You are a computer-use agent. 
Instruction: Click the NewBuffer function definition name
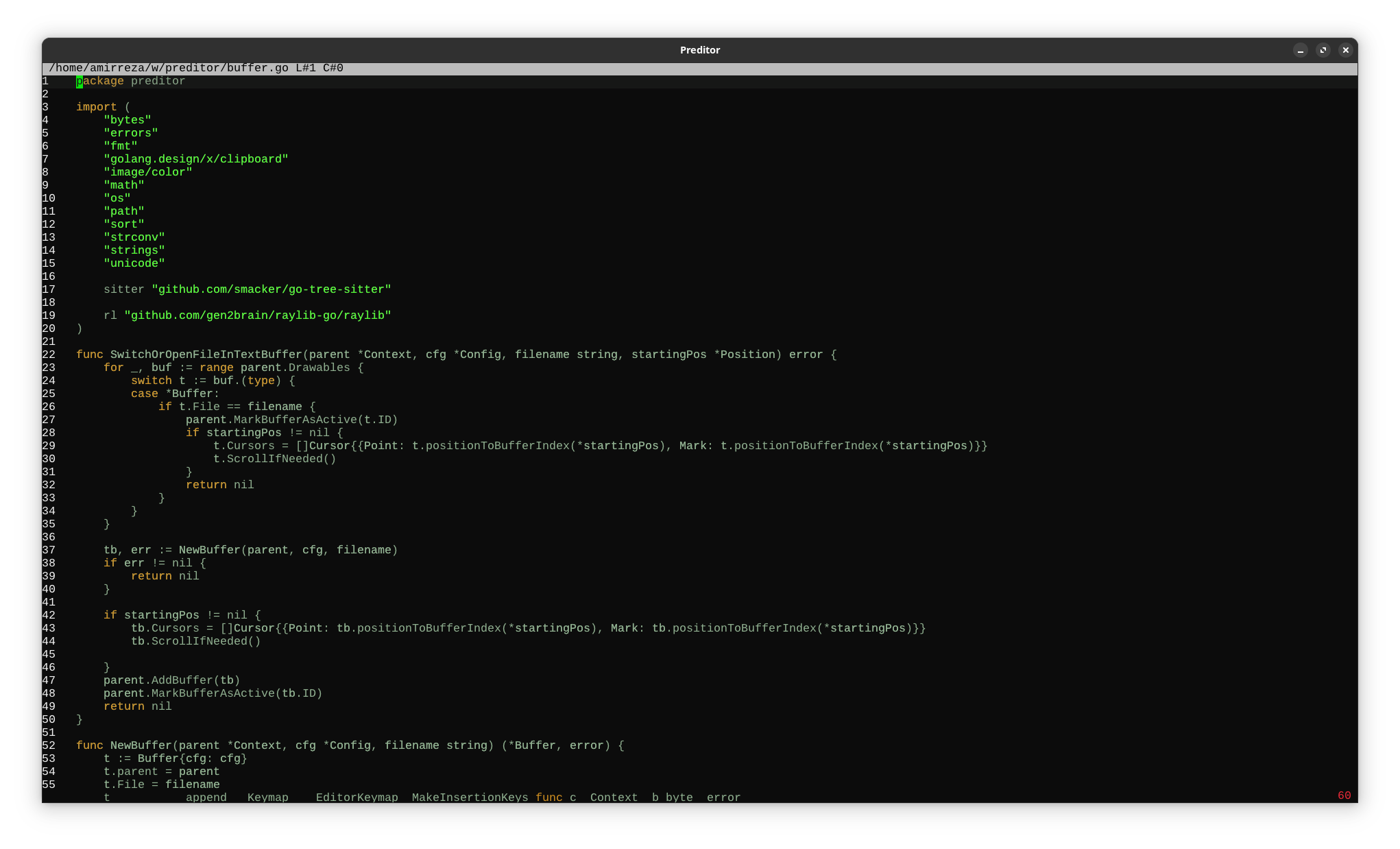pos(141,745)
